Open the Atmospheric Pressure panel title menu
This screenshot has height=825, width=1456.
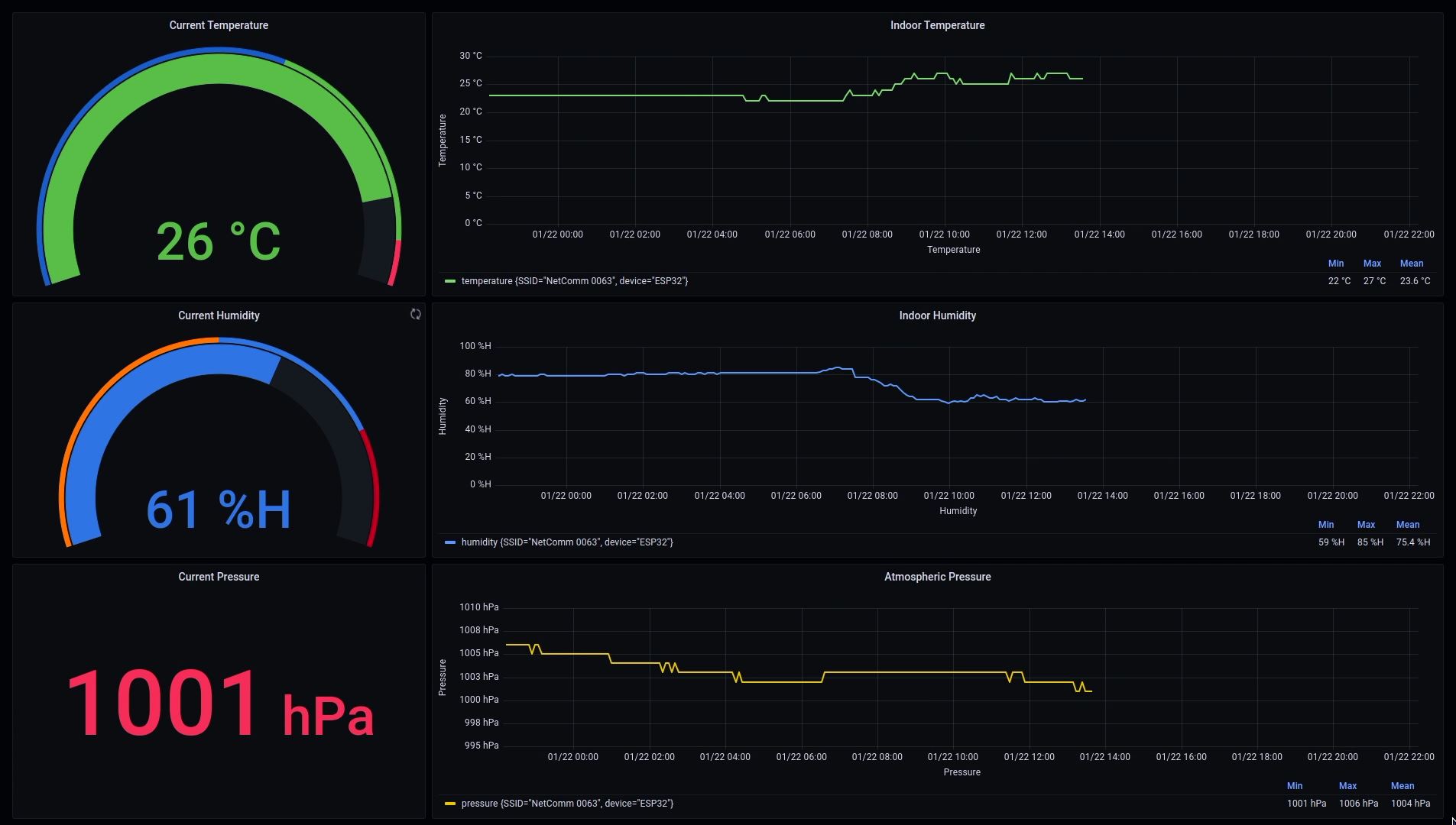tap(938, 577)
